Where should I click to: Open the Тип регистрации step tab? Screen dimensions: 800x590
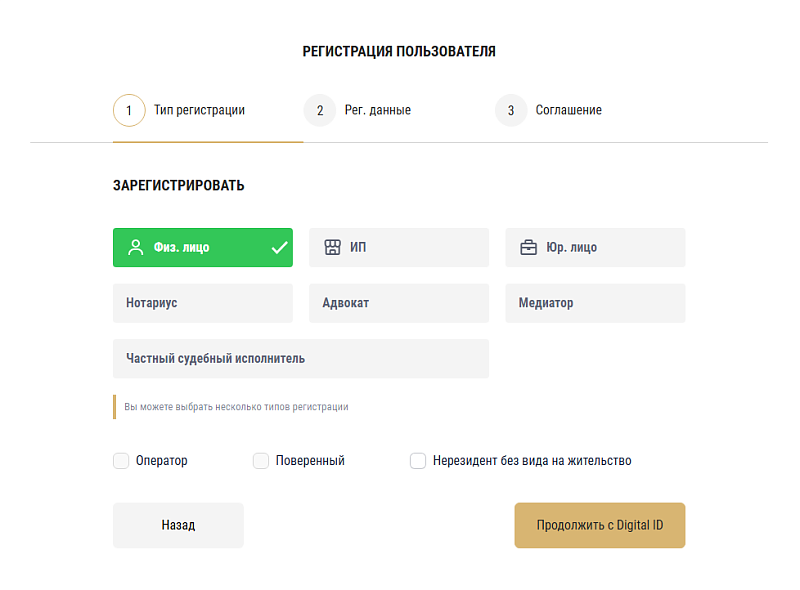pyautogui.click(x=199, y=110)
